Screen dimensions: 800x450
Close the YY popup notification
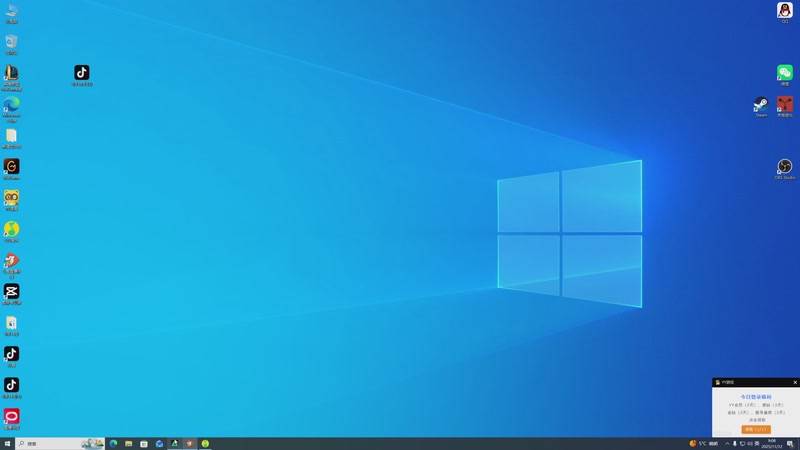(795, 382)
